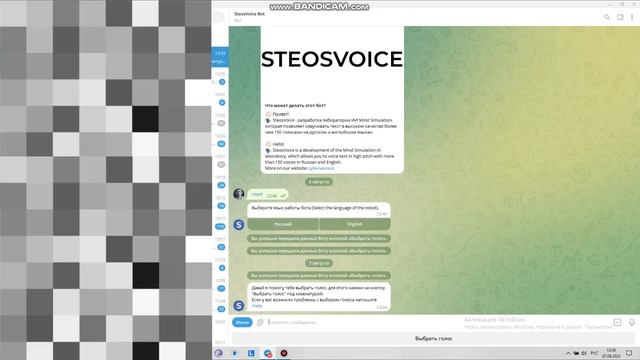Viewport: 640px width, 360px height.
Task: Open bot avatar beside last help message
Action: [239, 305]
